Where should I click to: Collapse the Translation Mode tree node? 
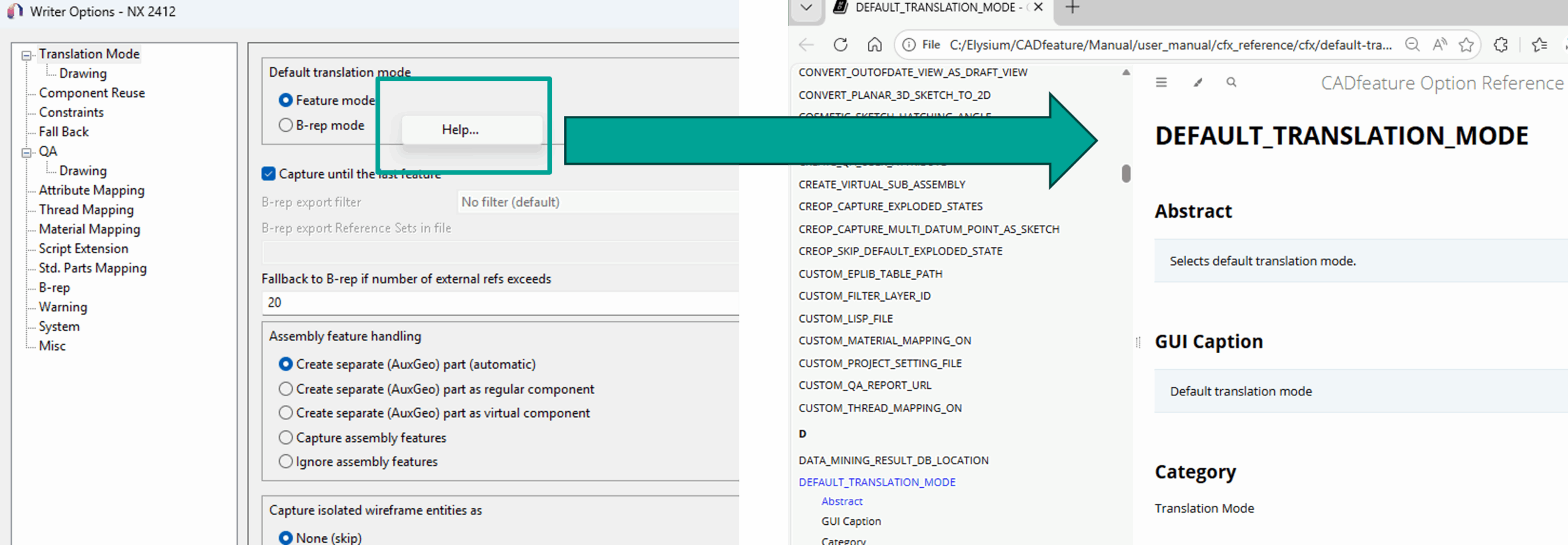(26, 55)
